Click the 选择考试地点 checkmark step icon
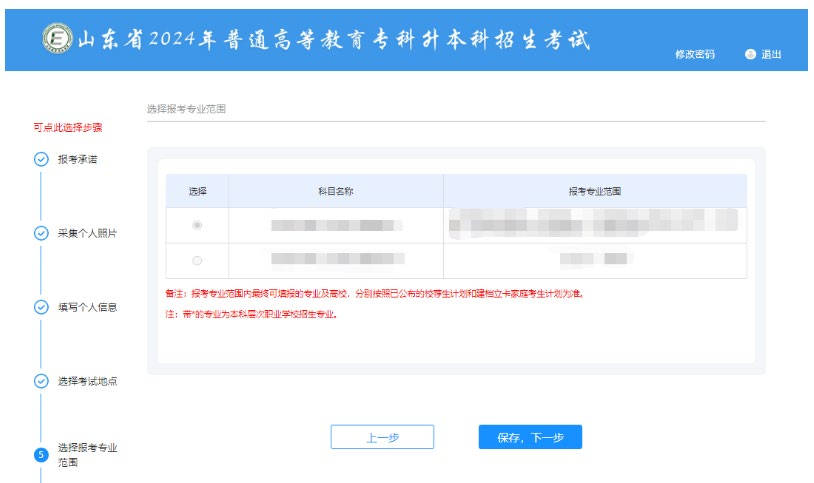Screen dimensions: 814x483 [41, 381]
